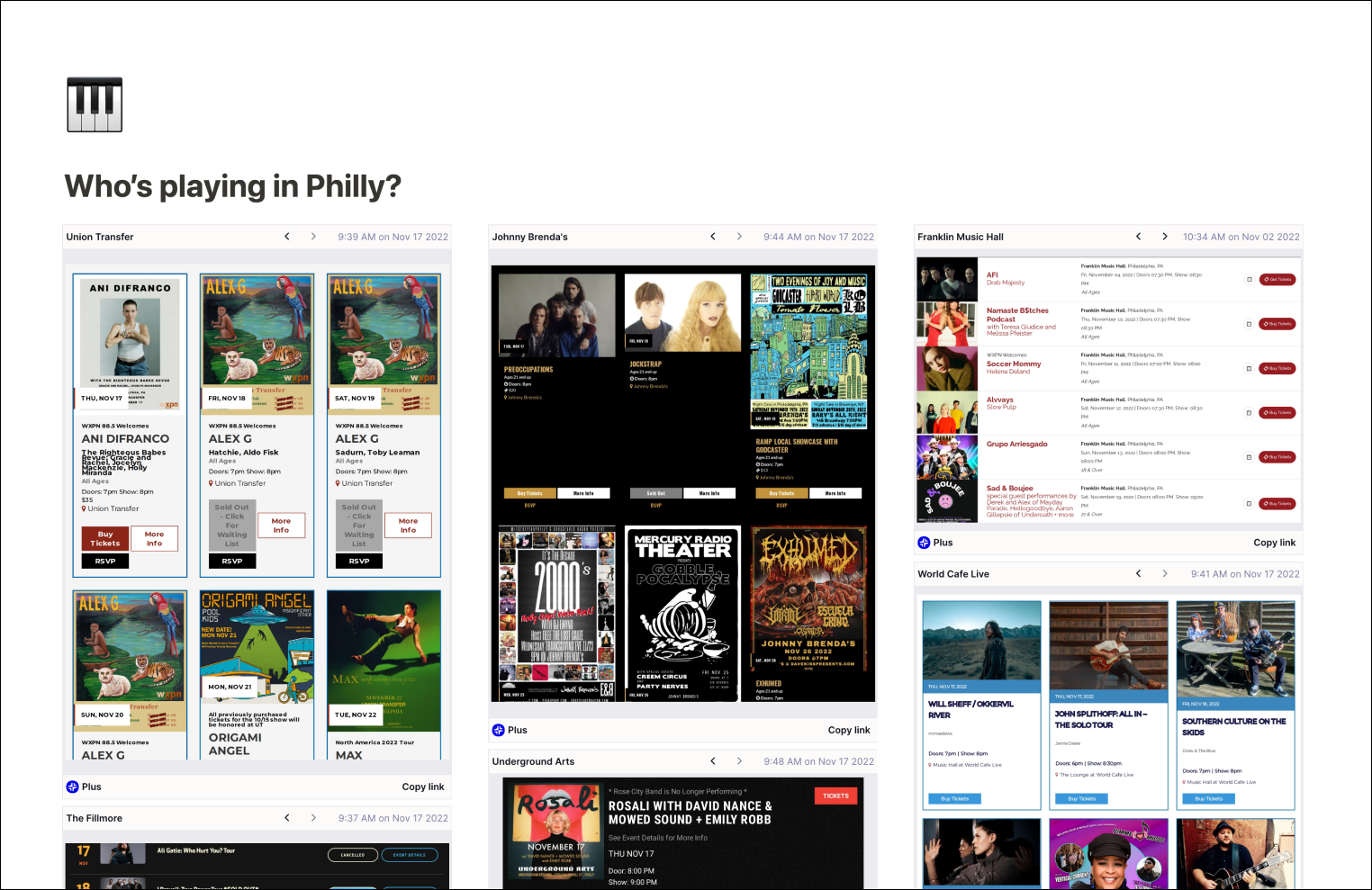
Task: Copy link for the Johnny Brenda's widget
Action: (x=849, y=730)
